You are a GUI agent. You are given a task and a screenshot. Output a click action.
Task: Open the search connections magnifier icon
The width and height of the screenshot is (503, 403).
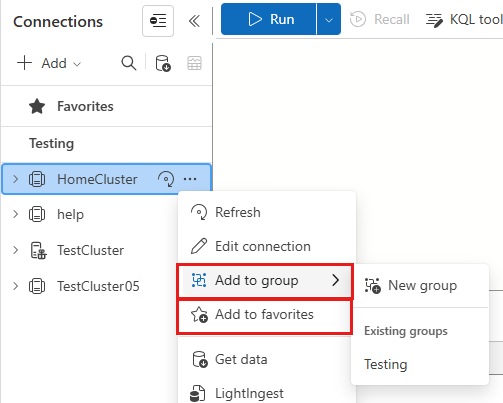pyautogui.click(x=129, y=63)
